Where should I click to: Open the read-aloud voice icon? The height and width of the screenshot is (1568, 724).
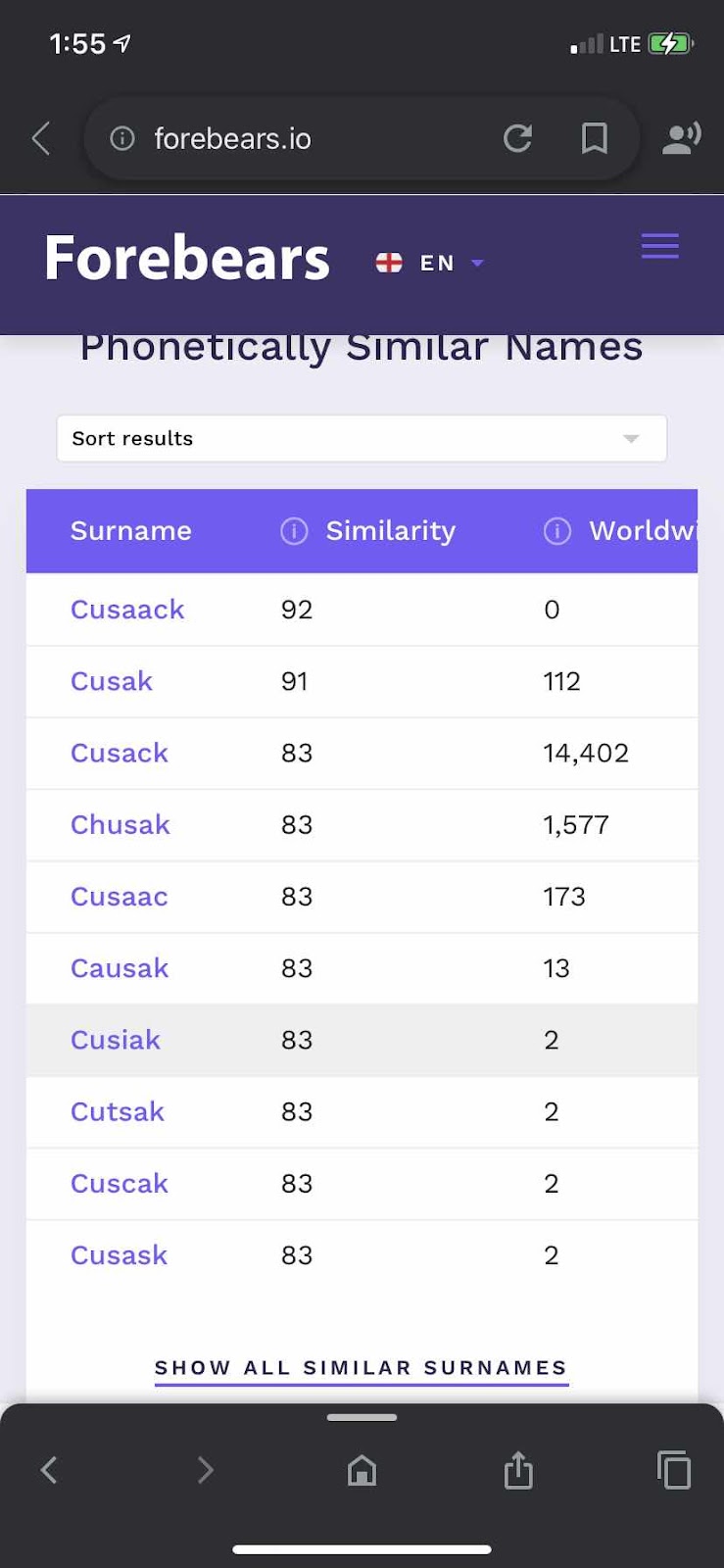[x=682, y=138]
